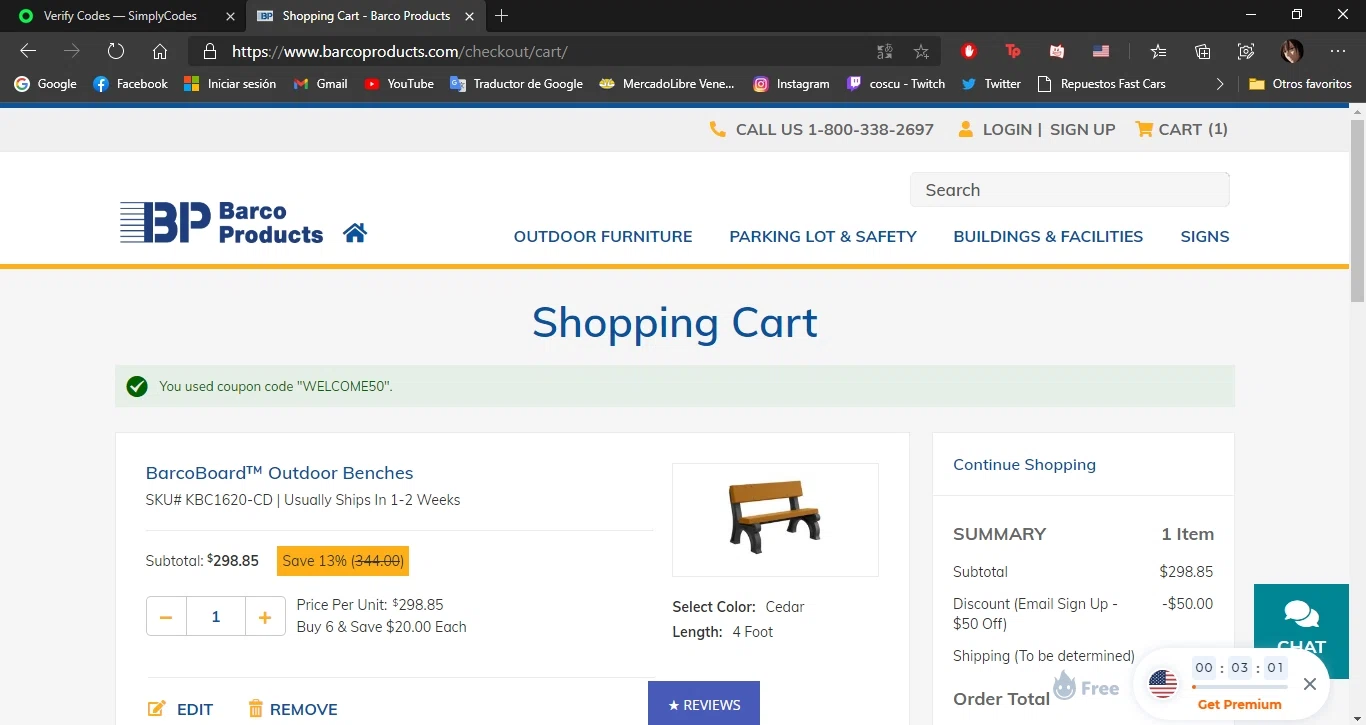Screen dimensions: 1366x725
Task: Open YouTube bookmark
Action: (399, 84)
